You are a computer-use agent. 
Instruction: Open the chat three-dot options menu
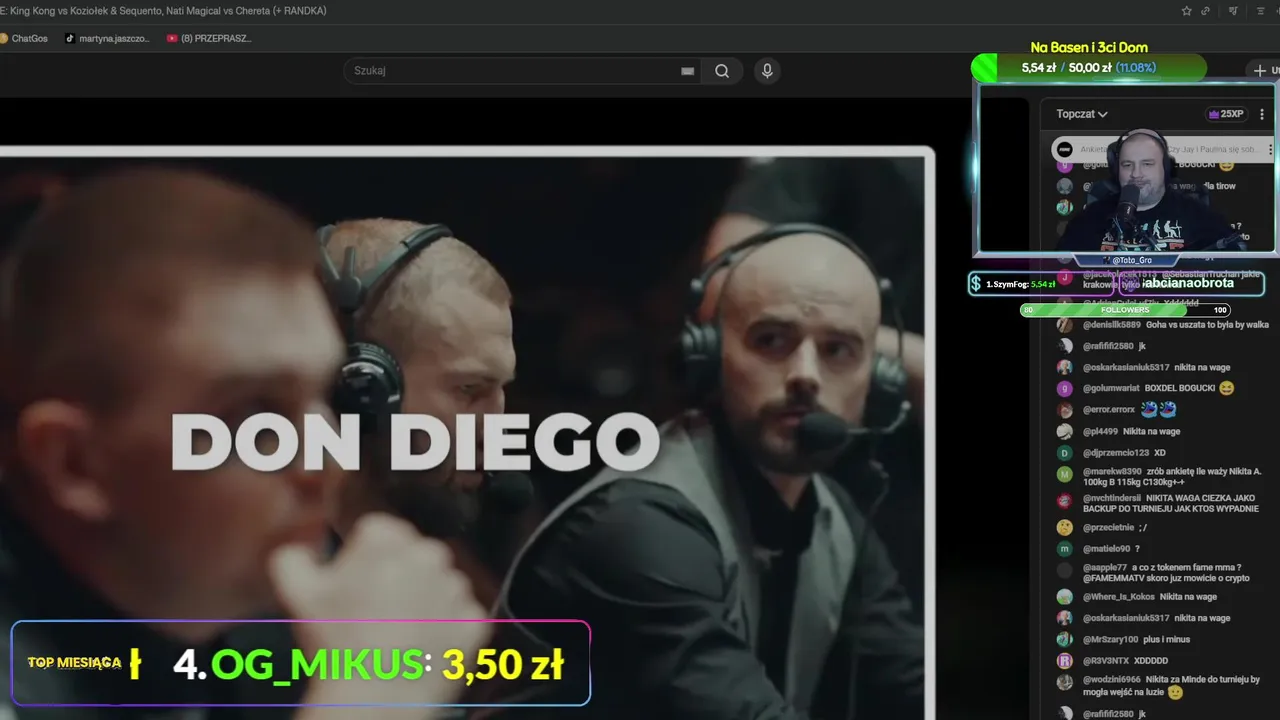coord(1262,114)
